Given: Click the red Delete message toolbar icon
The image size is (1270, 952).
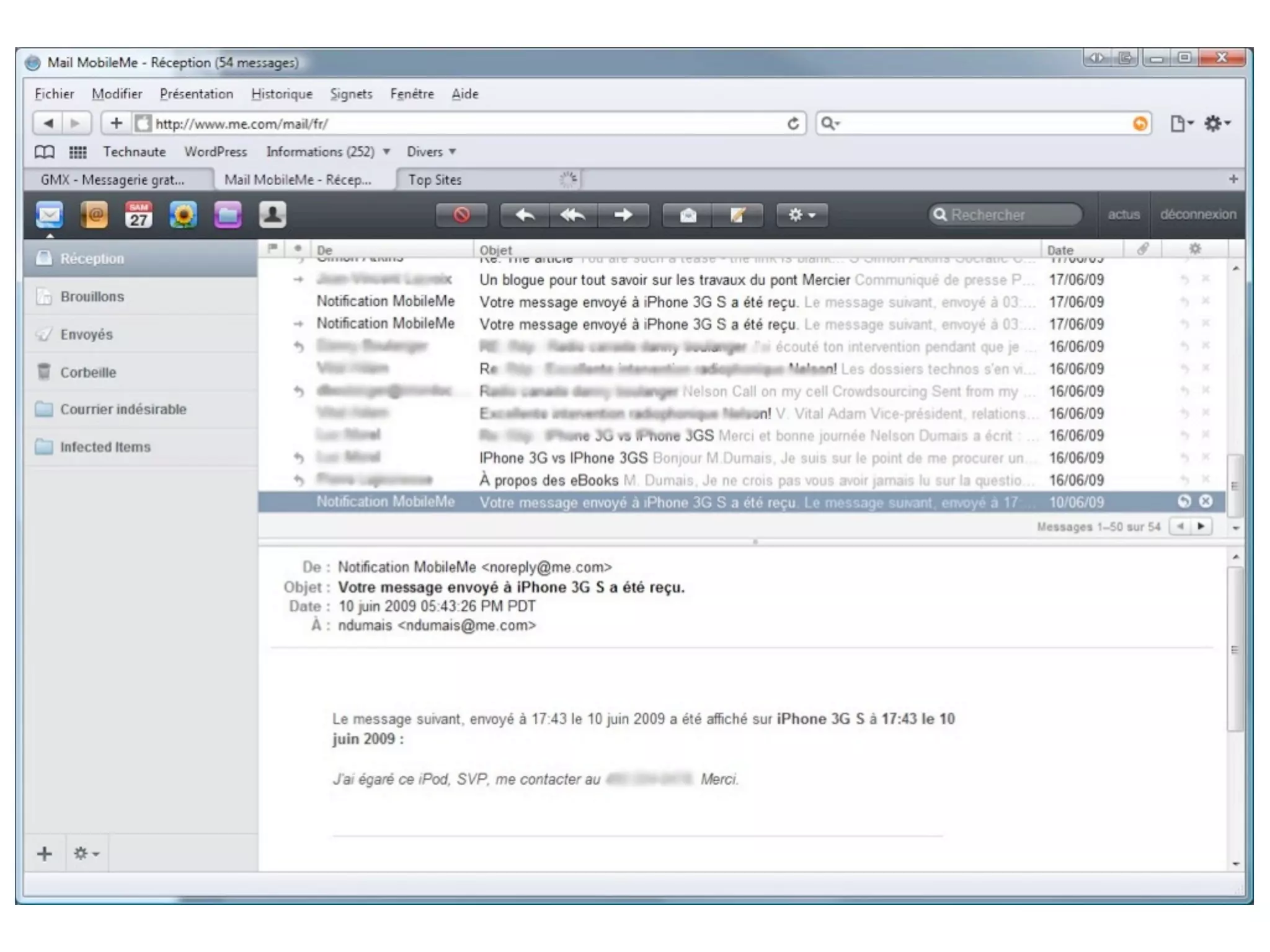Looking at the screenshot, I should [461, 215].
